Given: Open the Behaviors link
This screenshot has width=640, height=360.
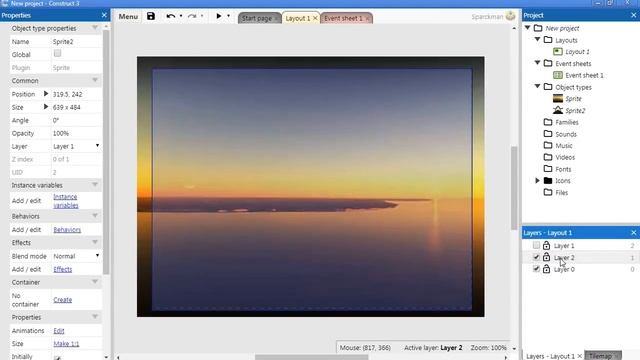Looking at the screenshot, I should point(67,230).
